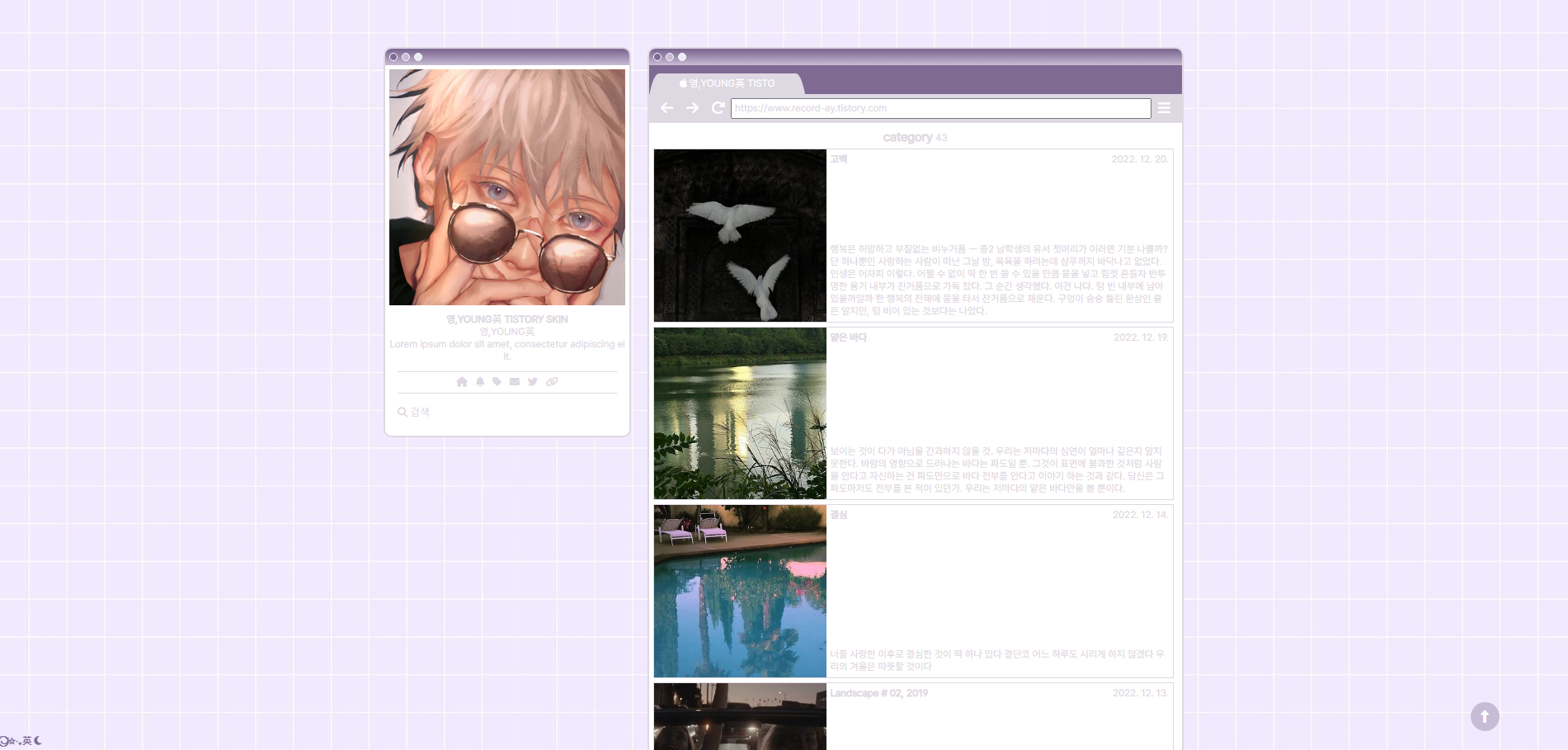Click the category 43 heading
The image size is (1568, 750).
click(x=915, y=138)
